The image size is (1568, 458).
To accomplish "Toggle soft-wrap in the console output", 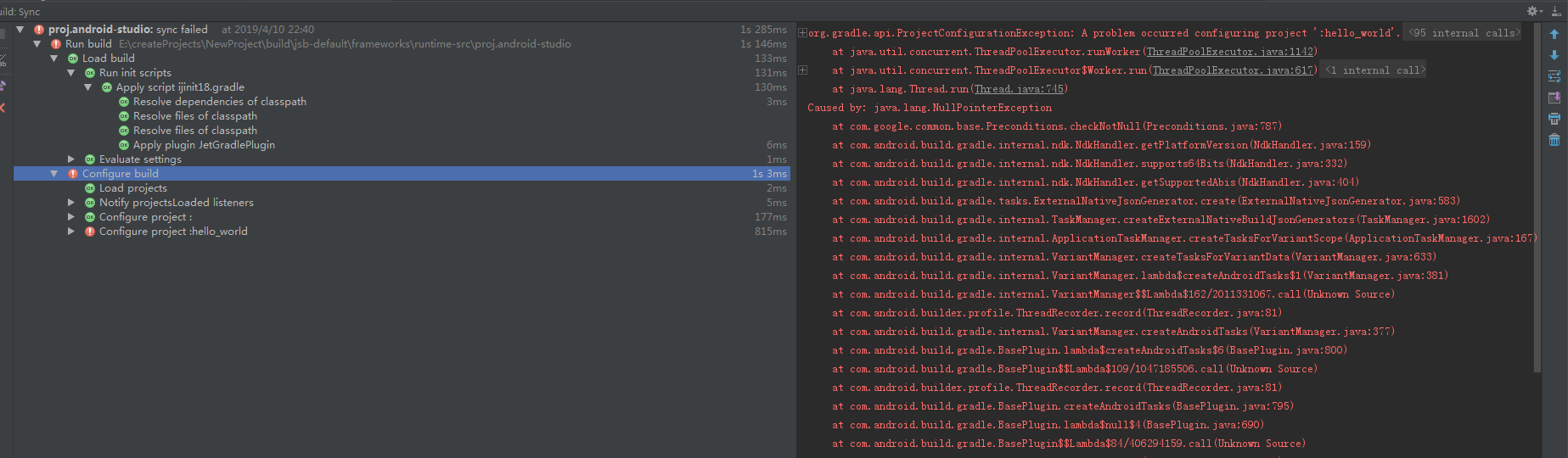I will click(1554, 76).
